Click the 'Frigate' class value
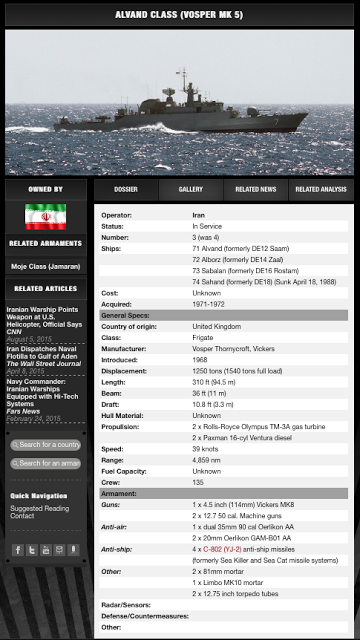This screenshot has width=360, height=640. tap(203, 338)
